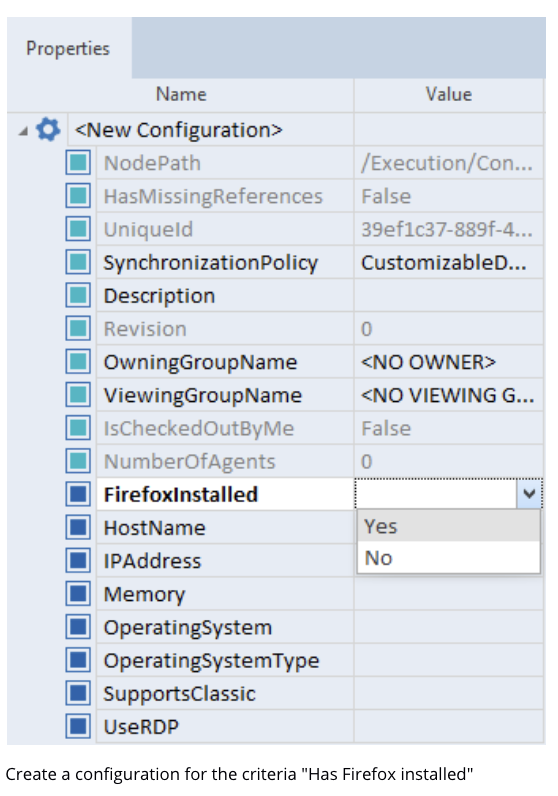Click the Memory property icon
The width and height of the screenshot is (558, 796).
[x=78, y=593]
